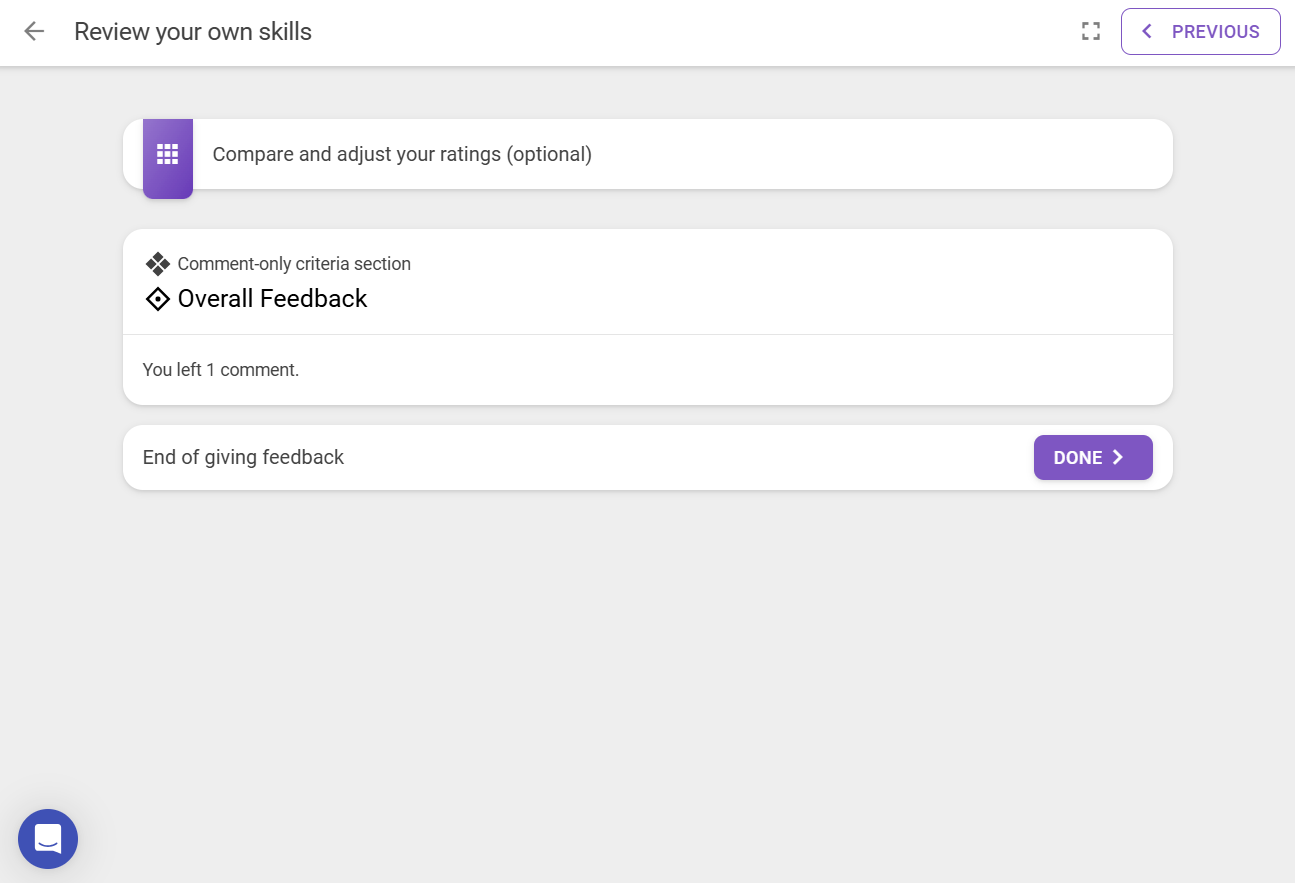Open the 'You left 1 comment.' row
Screen dimensions: 1295x883
648,370
